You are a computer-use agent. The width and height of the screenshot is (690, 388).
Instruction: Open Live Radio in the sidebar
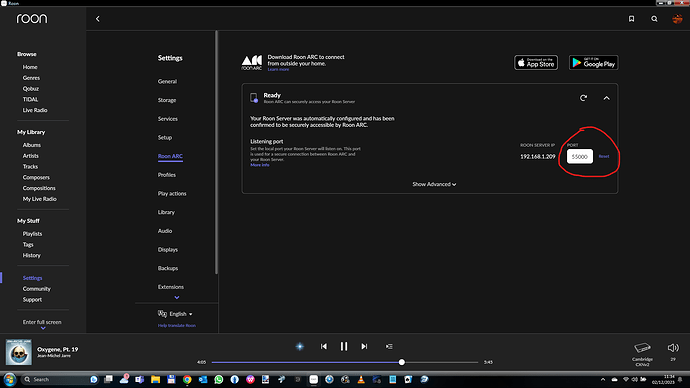pos(35,110)
